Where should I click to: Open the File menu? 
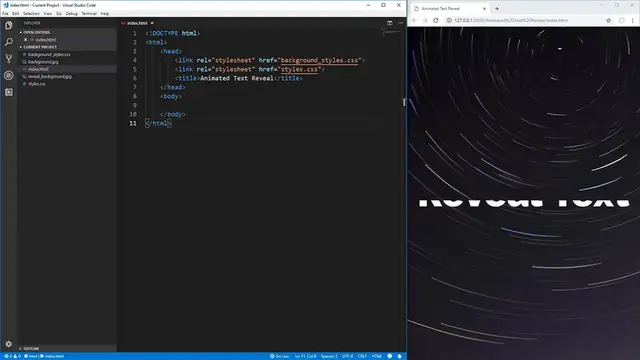click(x=5, y=13)
